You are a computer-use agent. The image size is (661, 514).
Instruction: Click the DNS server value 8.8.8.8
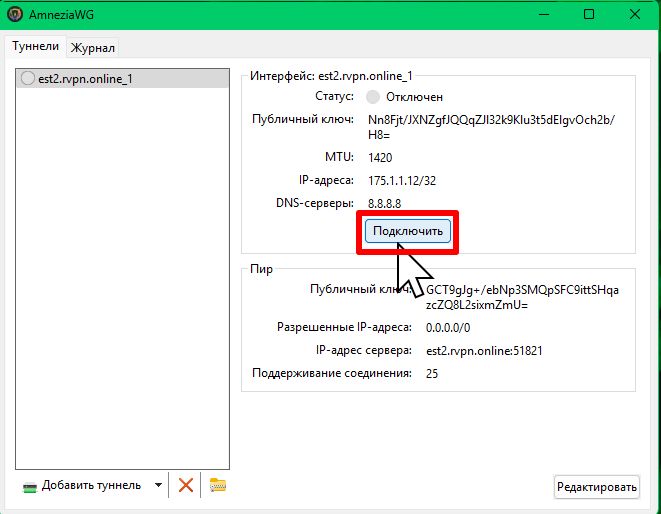point(384,203)
